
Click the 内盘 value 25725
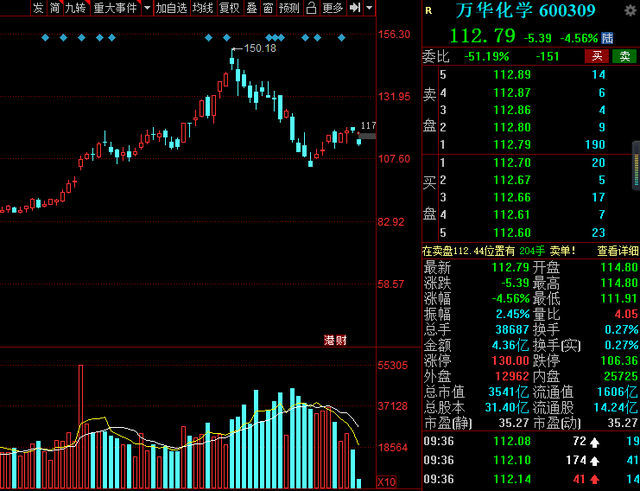(x=620, y=376)
